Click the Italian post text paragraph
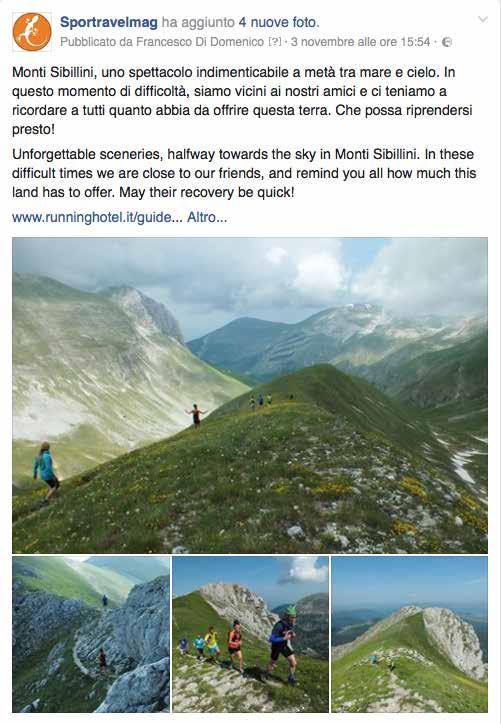 [242, 101]
